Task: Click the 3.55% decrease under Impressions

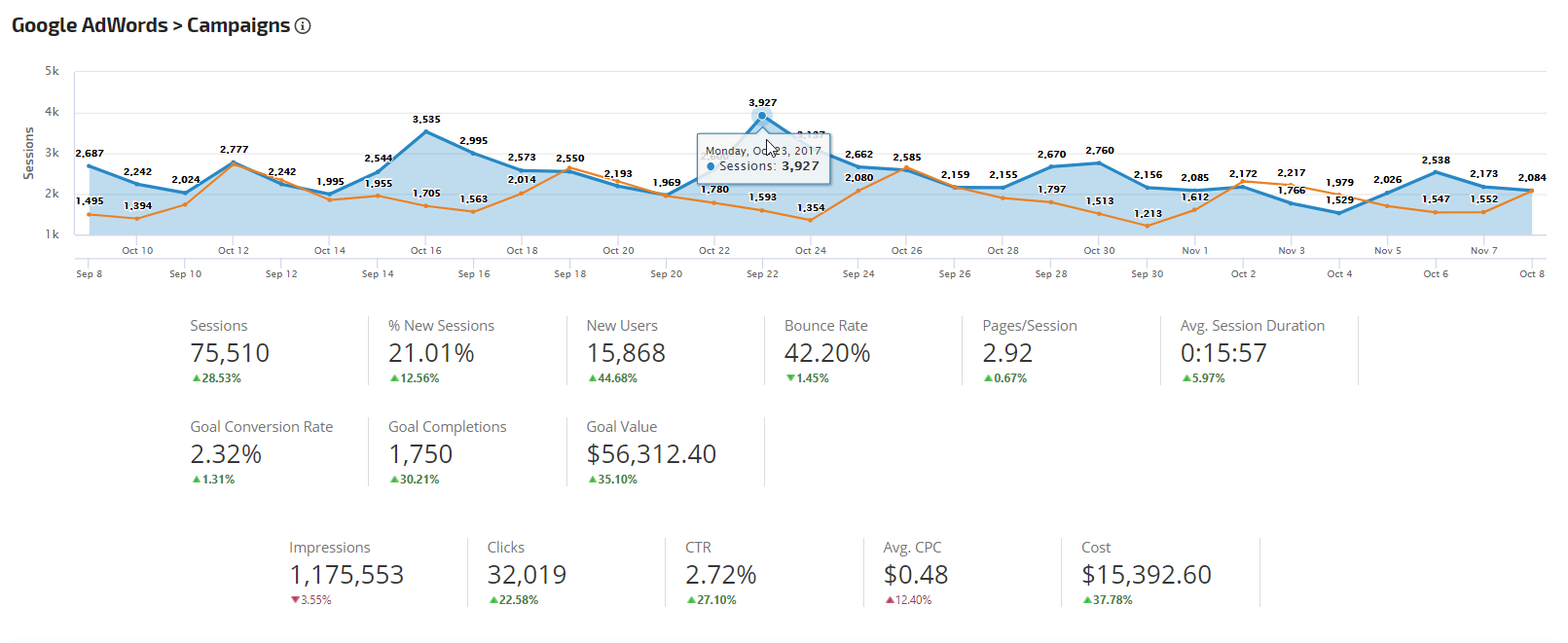Action: pos(311,600)
